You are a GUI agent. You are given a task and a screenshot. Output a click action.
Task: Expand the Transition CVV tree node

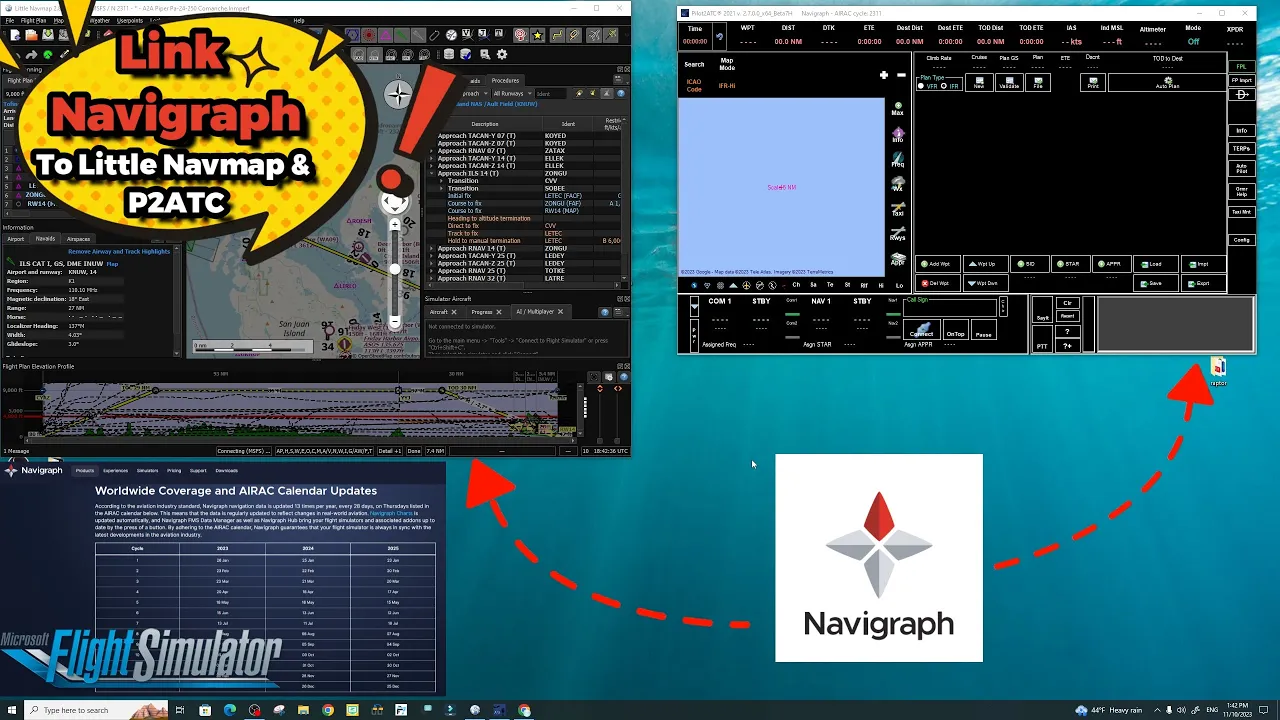click(x=441, y=181)
